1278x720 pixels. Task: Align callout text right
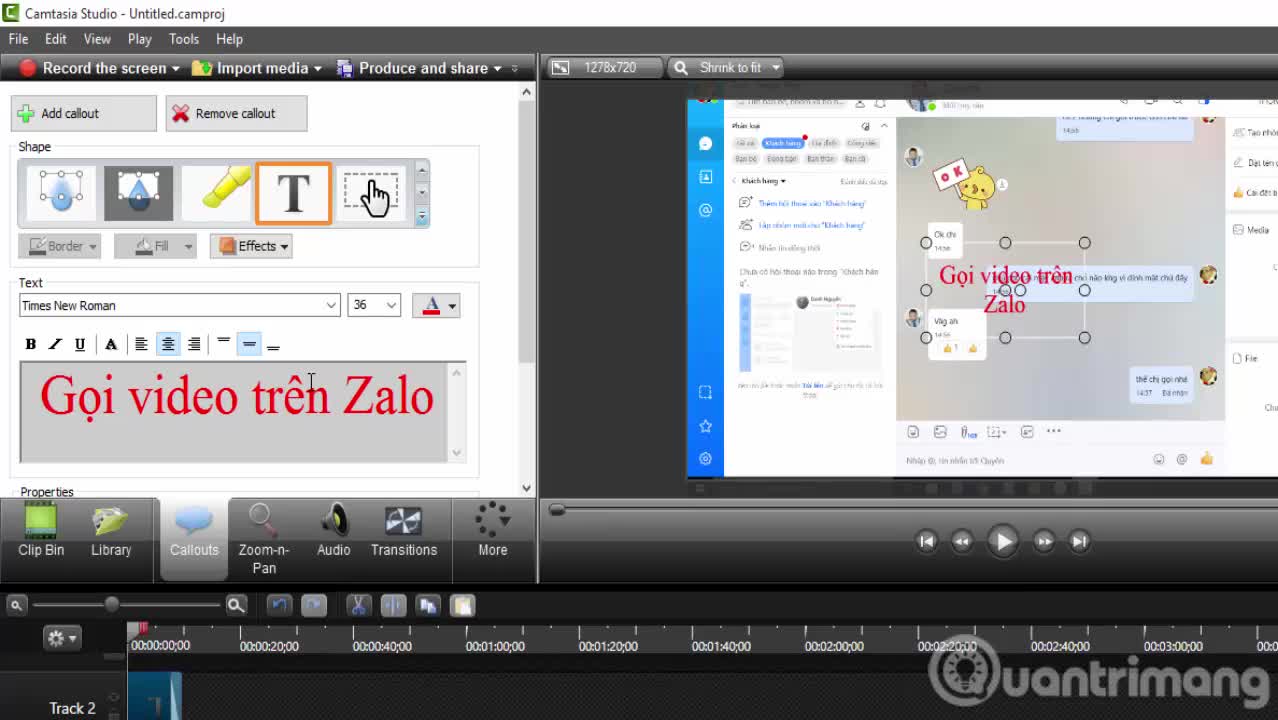coord(194,344)
